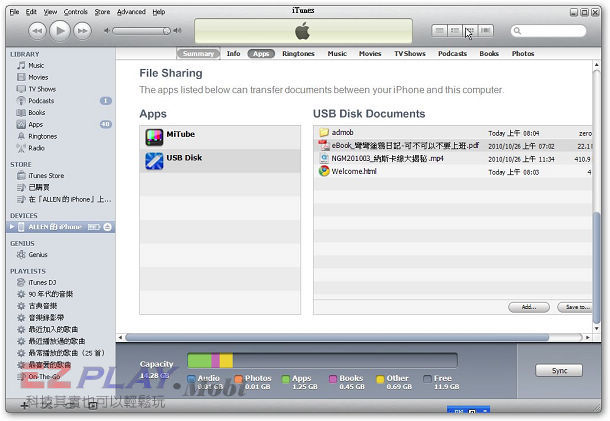
Task: Start playback with the Play button
Action: (60, 30)
